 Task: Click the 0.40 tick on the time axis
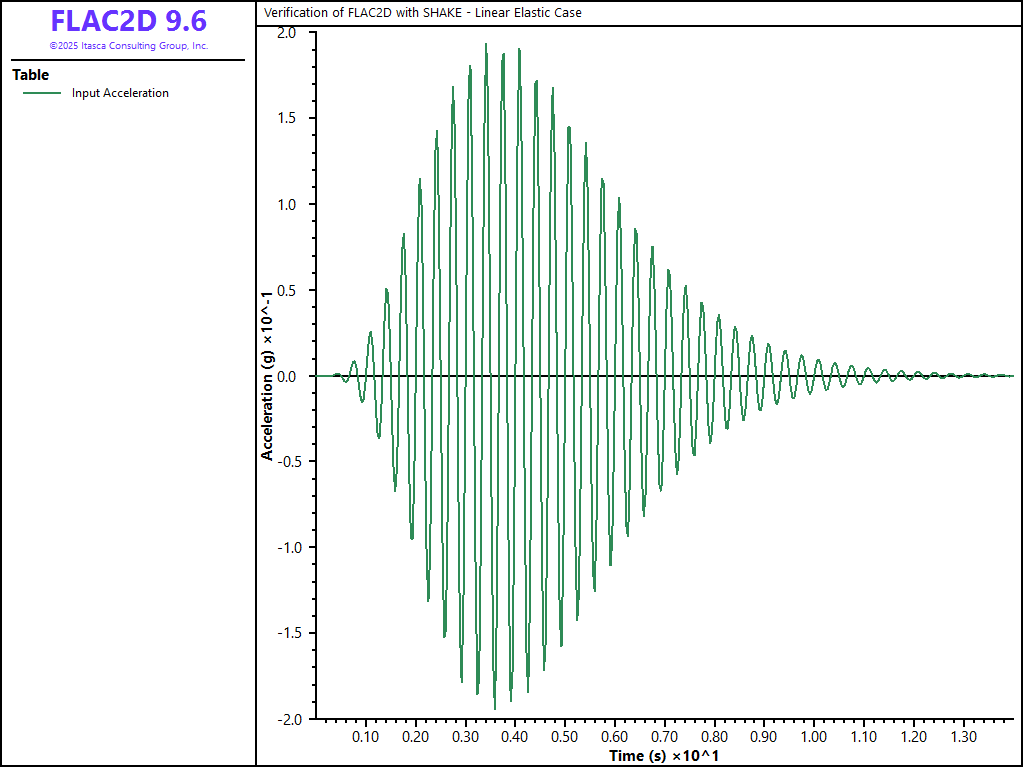pyautogui.click(x=515, y=736)
